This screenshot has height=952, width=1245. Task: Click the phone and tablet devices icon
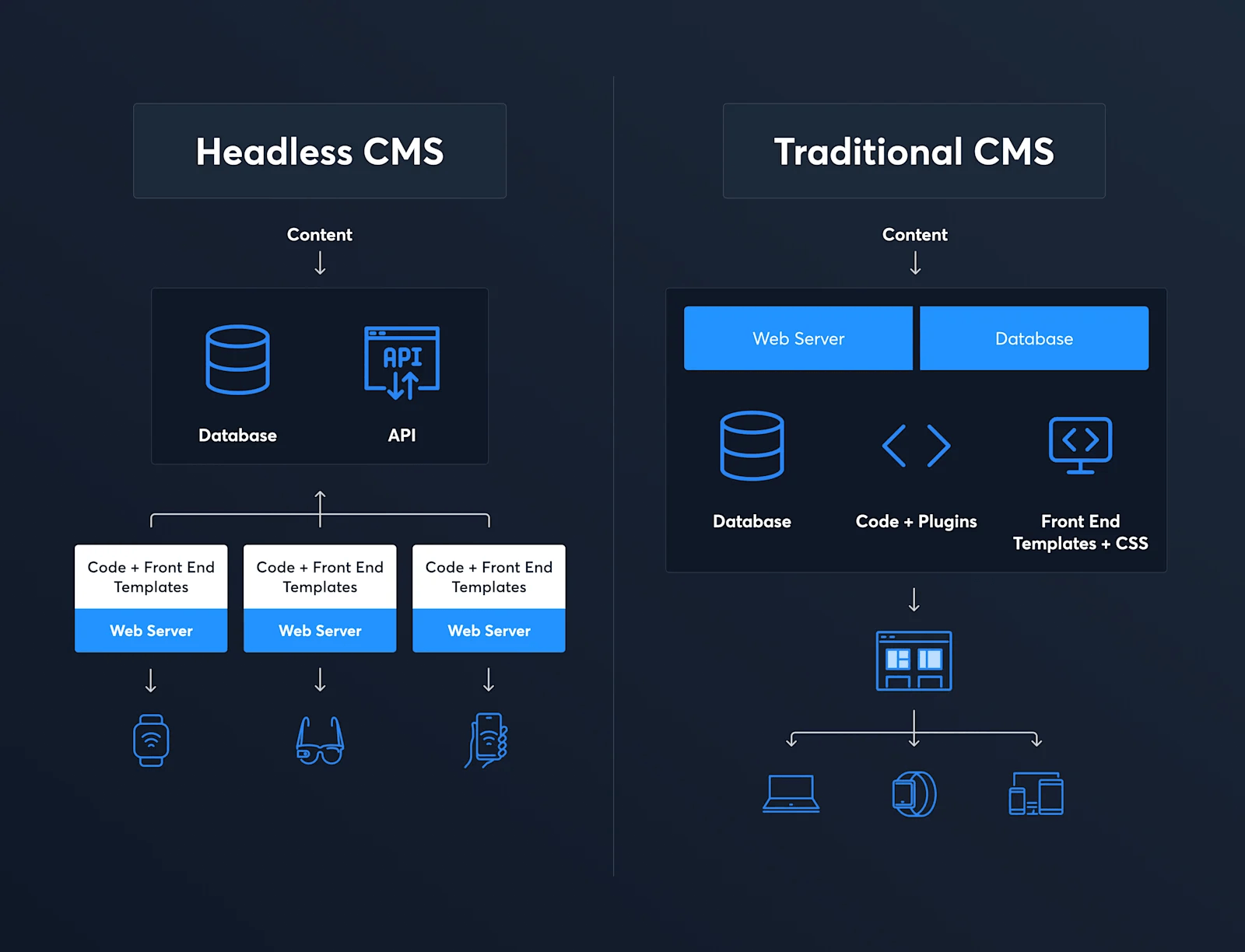pos(1036,793)
